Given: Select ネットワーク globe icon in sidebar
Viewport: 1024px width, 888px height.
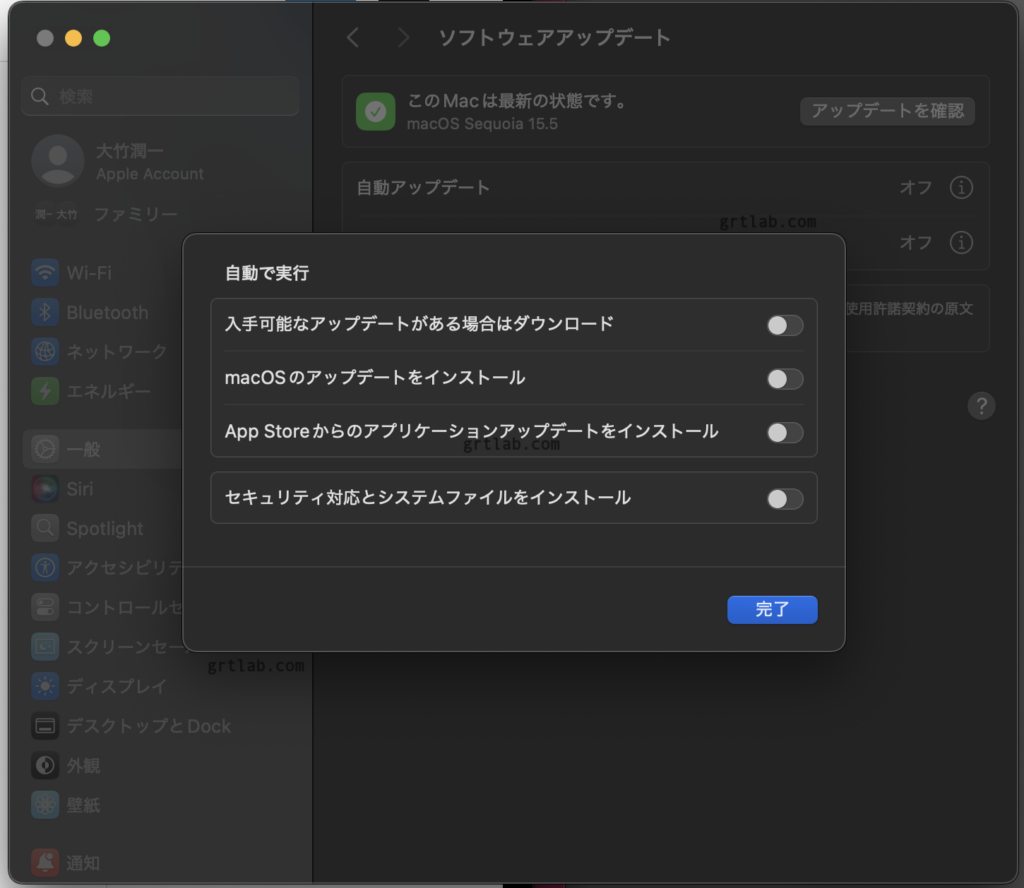Looking at the screenshot, I should pyautogui.click(x=45, y=351).
